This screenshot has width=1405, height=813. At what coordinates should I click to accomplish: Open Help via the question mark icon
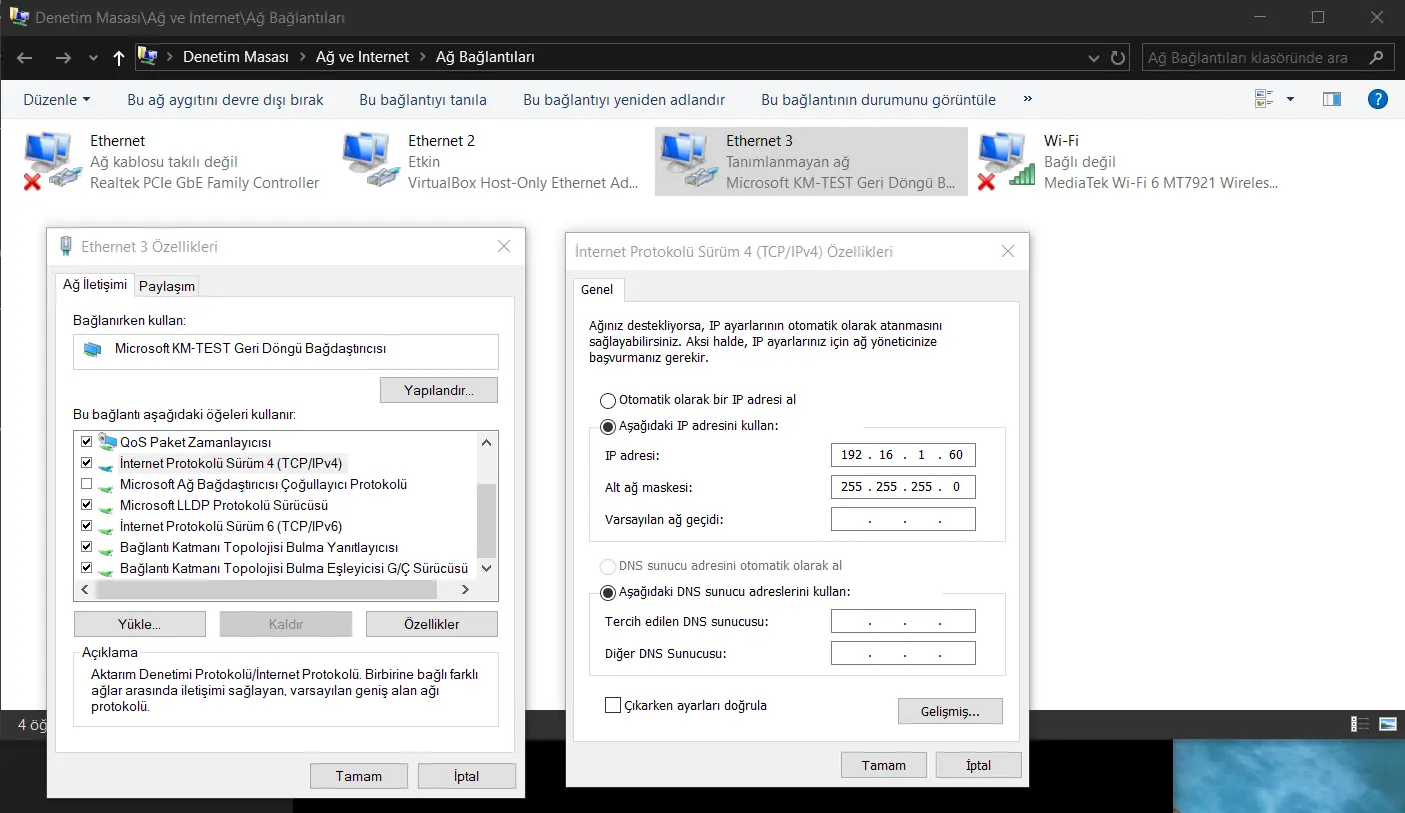[x=1377, y=98]
